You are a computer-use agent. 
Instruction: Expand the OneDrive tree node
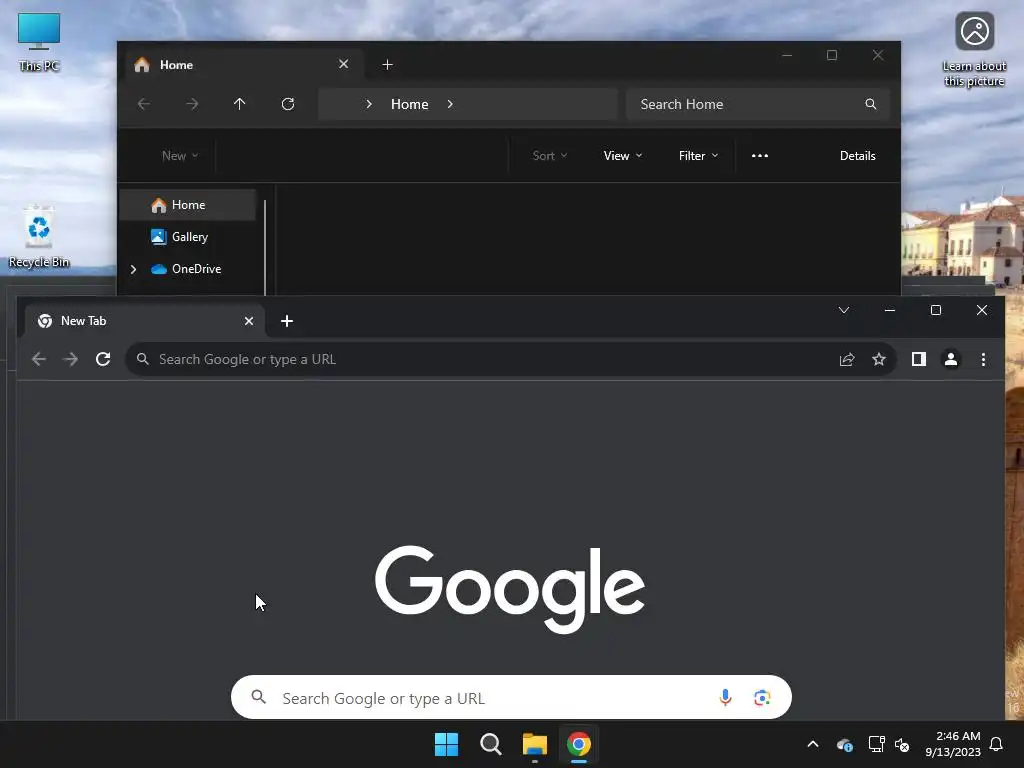tap(133, 269)
